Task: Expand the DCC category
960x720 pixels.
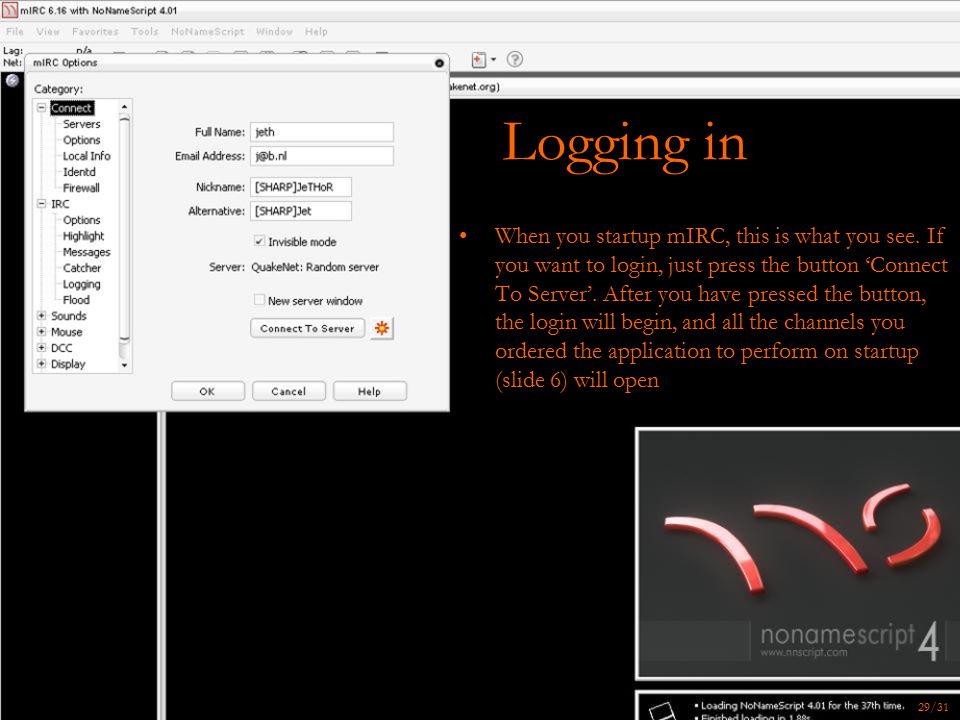Action: coord(42,348)
